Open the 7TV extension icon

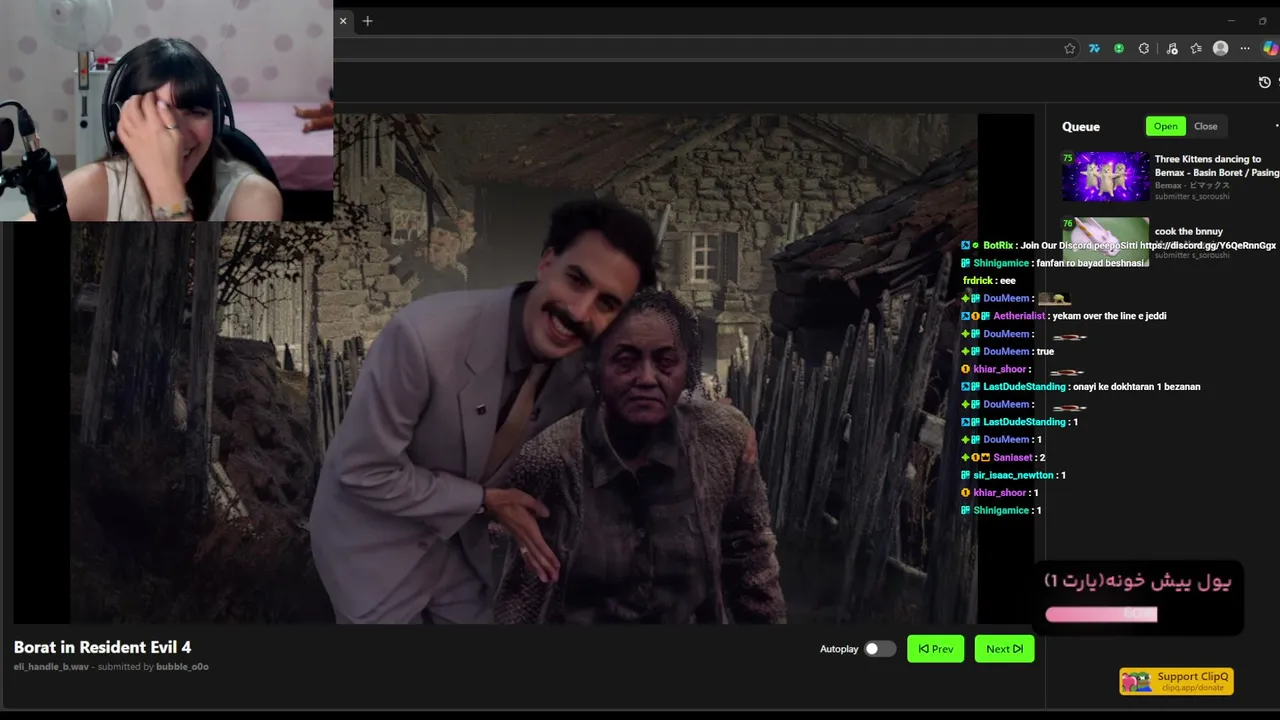click(x=1095, y=48)
